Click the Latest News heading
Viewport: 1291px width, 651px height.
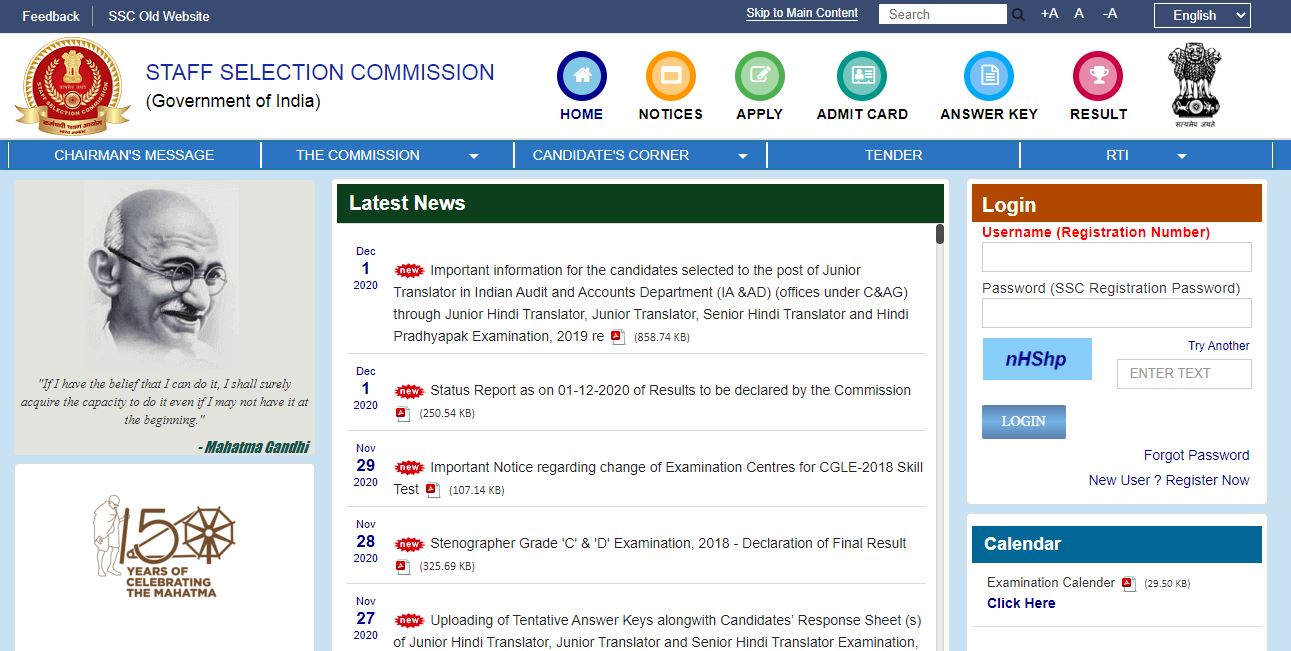(x=407, y=203)
